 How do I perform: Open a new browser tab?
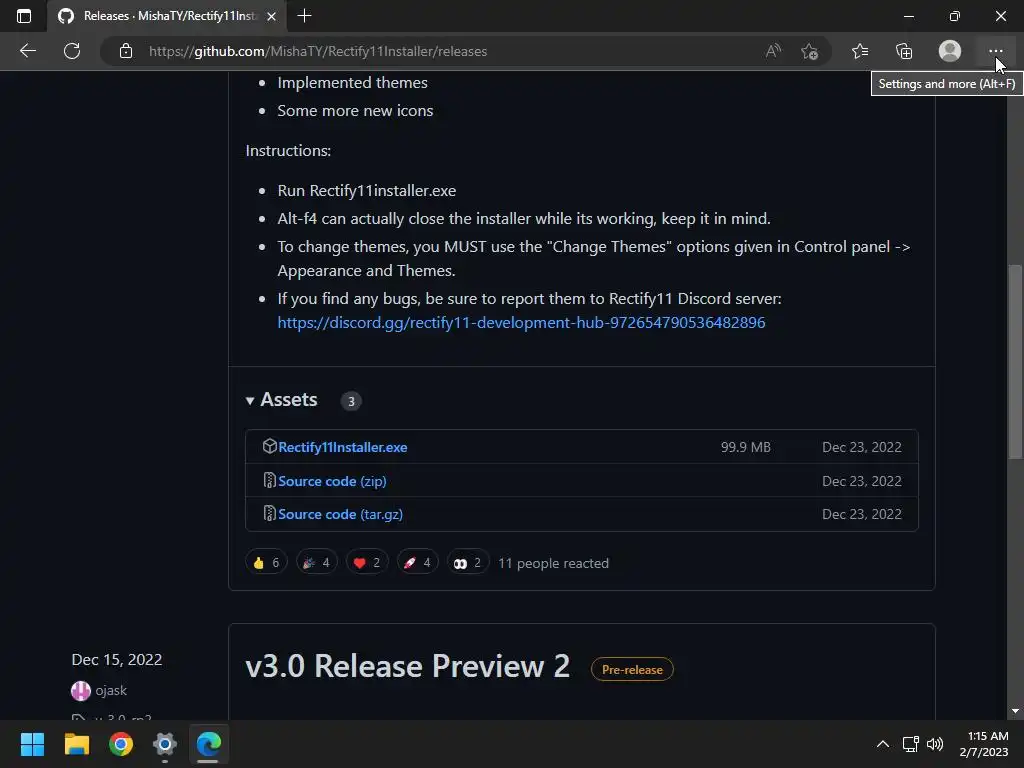point(304,16)
